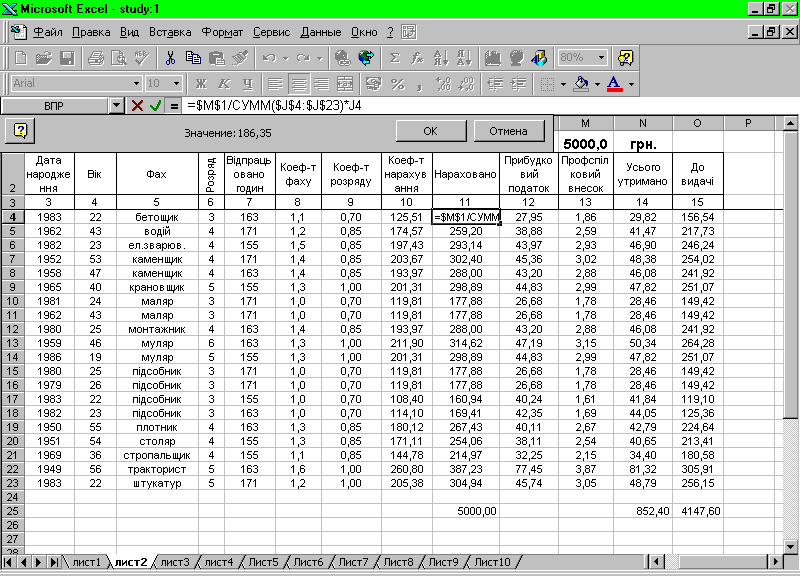
Task: Open the Формат menu
Action: tap(222, 32)
